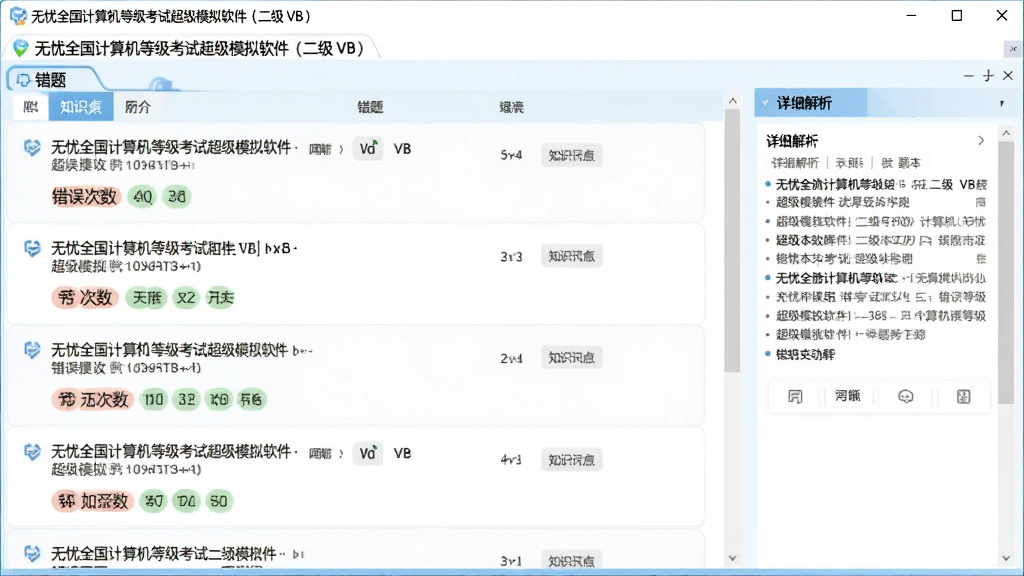Click the gray button in the 5v4 row

click(x=571, y=155)
